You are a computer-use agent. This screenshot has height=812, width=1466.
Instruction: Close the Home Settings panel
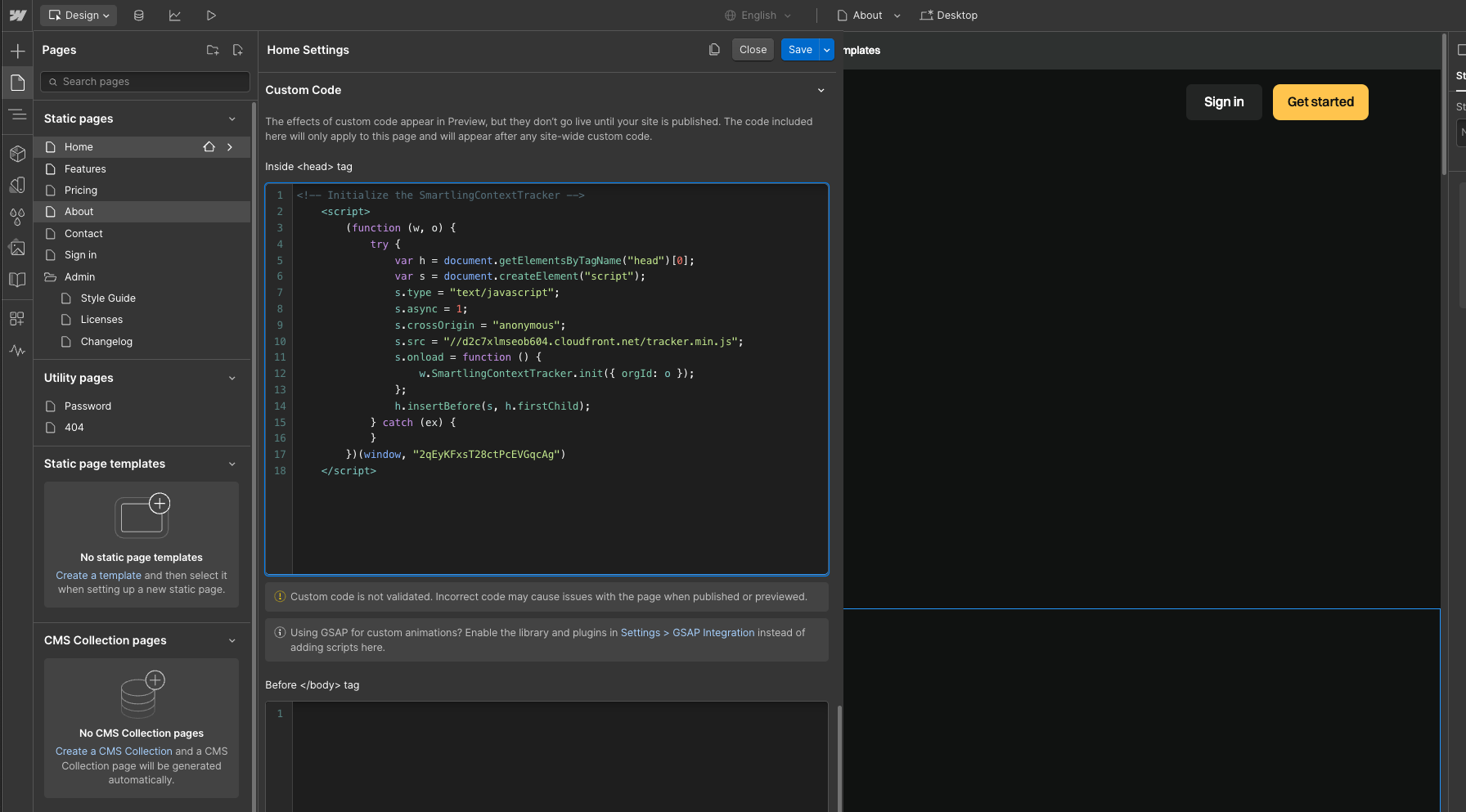click(753, 50)
